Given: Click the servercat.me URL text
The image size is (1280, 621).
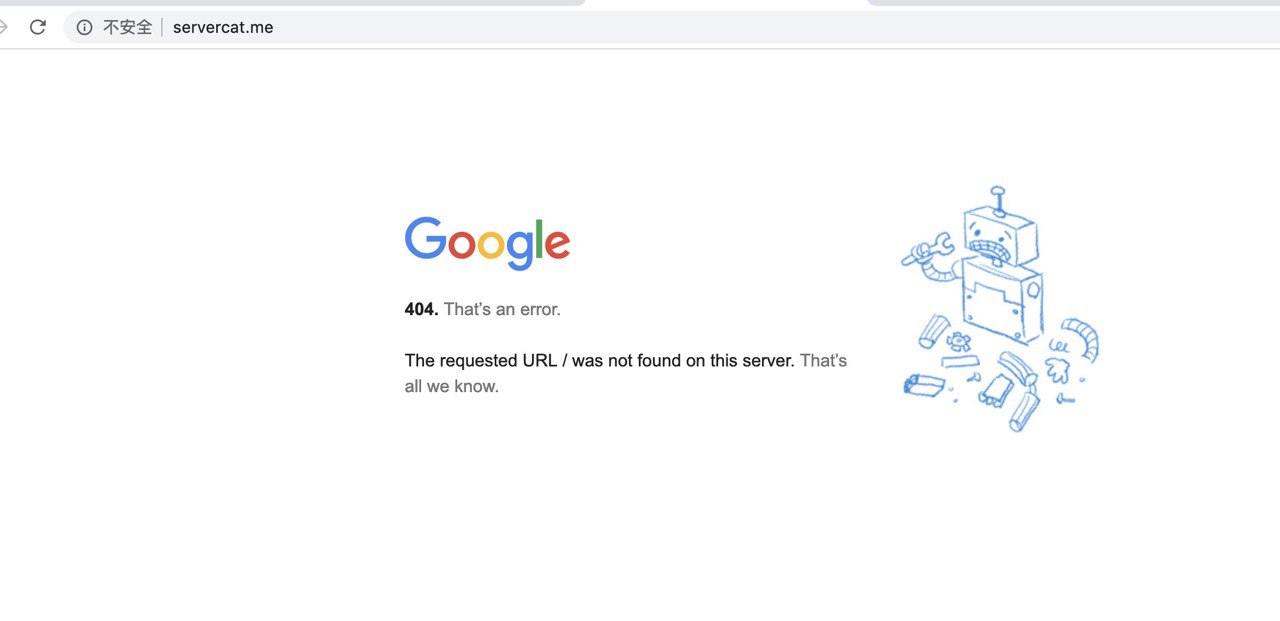Looking at the screenshot, I should tap(223, 27).
